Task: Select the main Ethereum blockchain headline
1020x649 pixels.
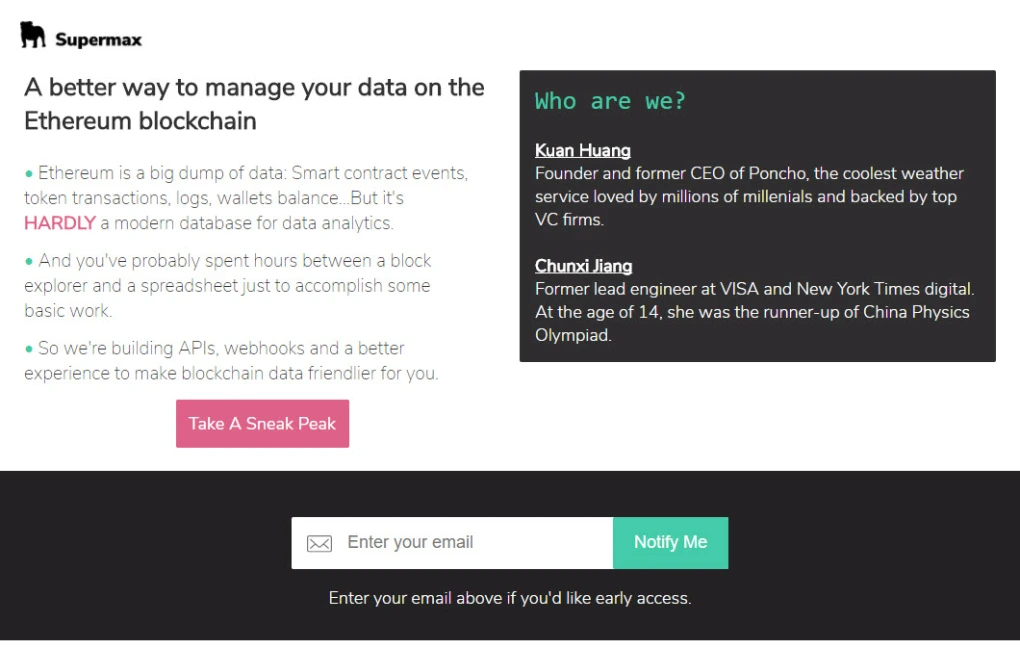Action: (254, 104)
